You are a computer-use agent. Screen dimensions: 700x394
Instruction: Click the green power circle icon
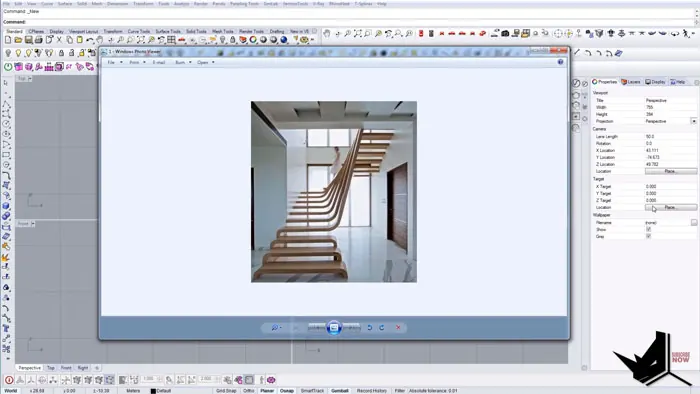pos(8,67)
